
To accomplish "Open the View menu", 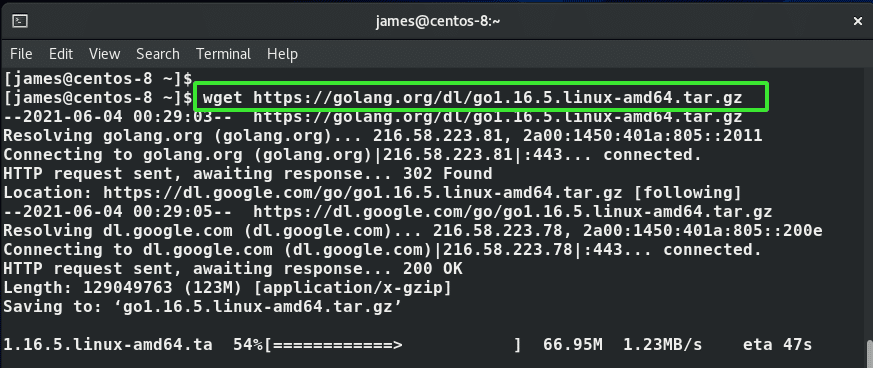I will click(x=105, y=54).
